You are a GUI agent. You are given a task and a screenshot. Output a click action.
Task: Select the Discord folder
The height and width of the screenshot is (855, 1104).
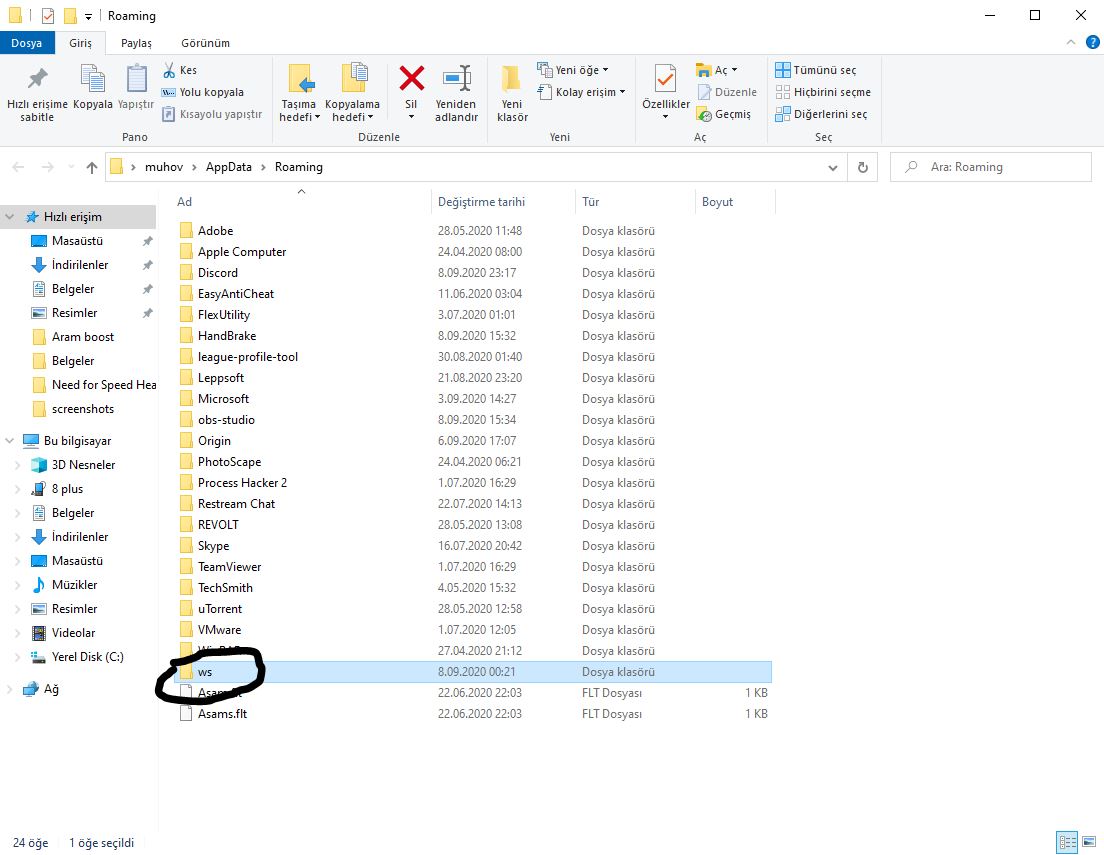click(x=218, y=273)
